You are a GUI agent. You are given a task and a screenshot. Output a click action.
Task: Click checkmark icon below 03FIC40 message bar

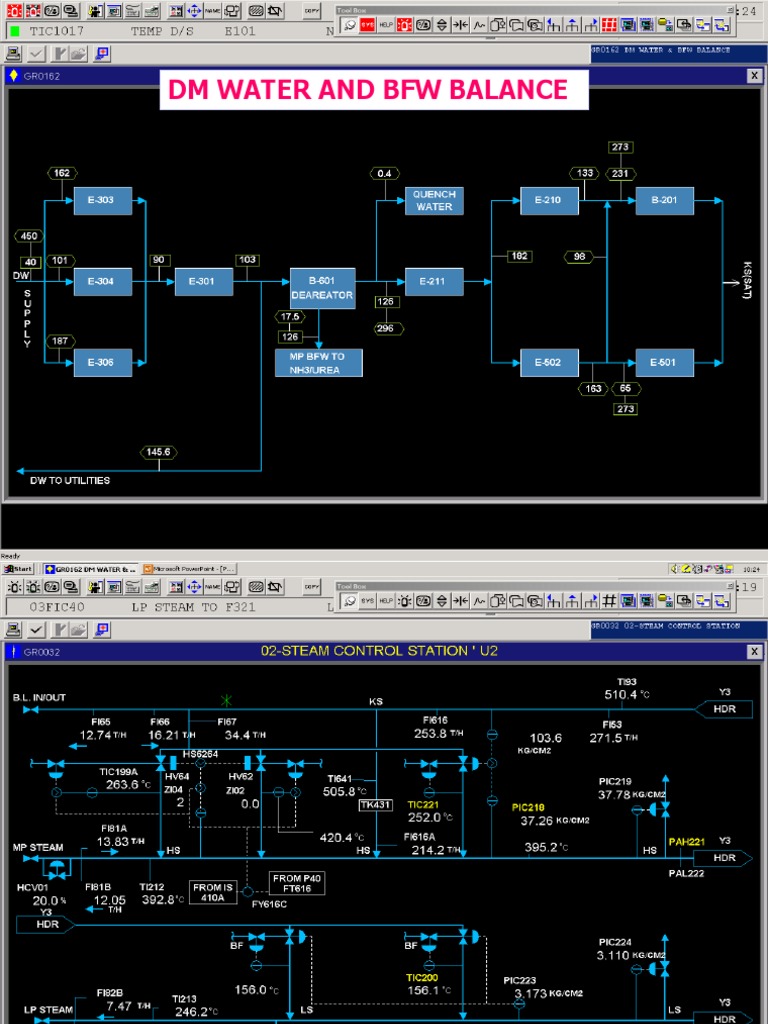point(35,630)
